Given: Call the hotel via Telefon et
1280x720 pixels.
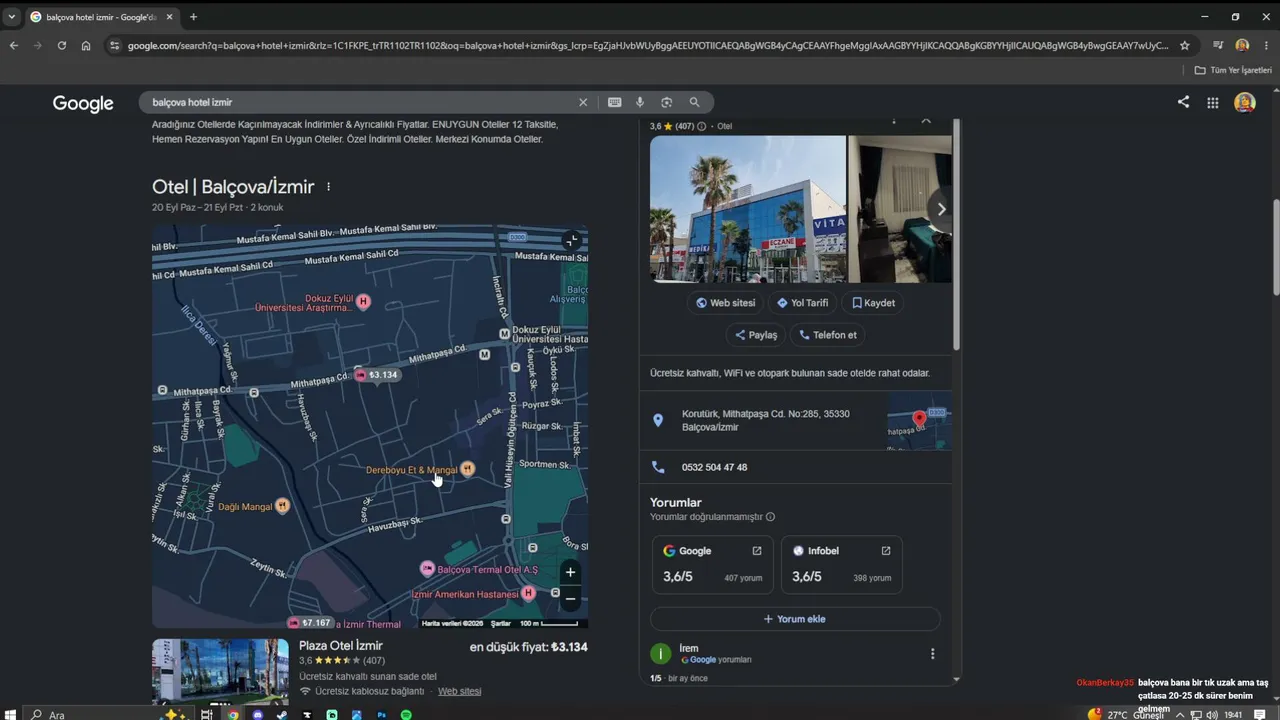Looking at the screenshot, I should 827,335.
